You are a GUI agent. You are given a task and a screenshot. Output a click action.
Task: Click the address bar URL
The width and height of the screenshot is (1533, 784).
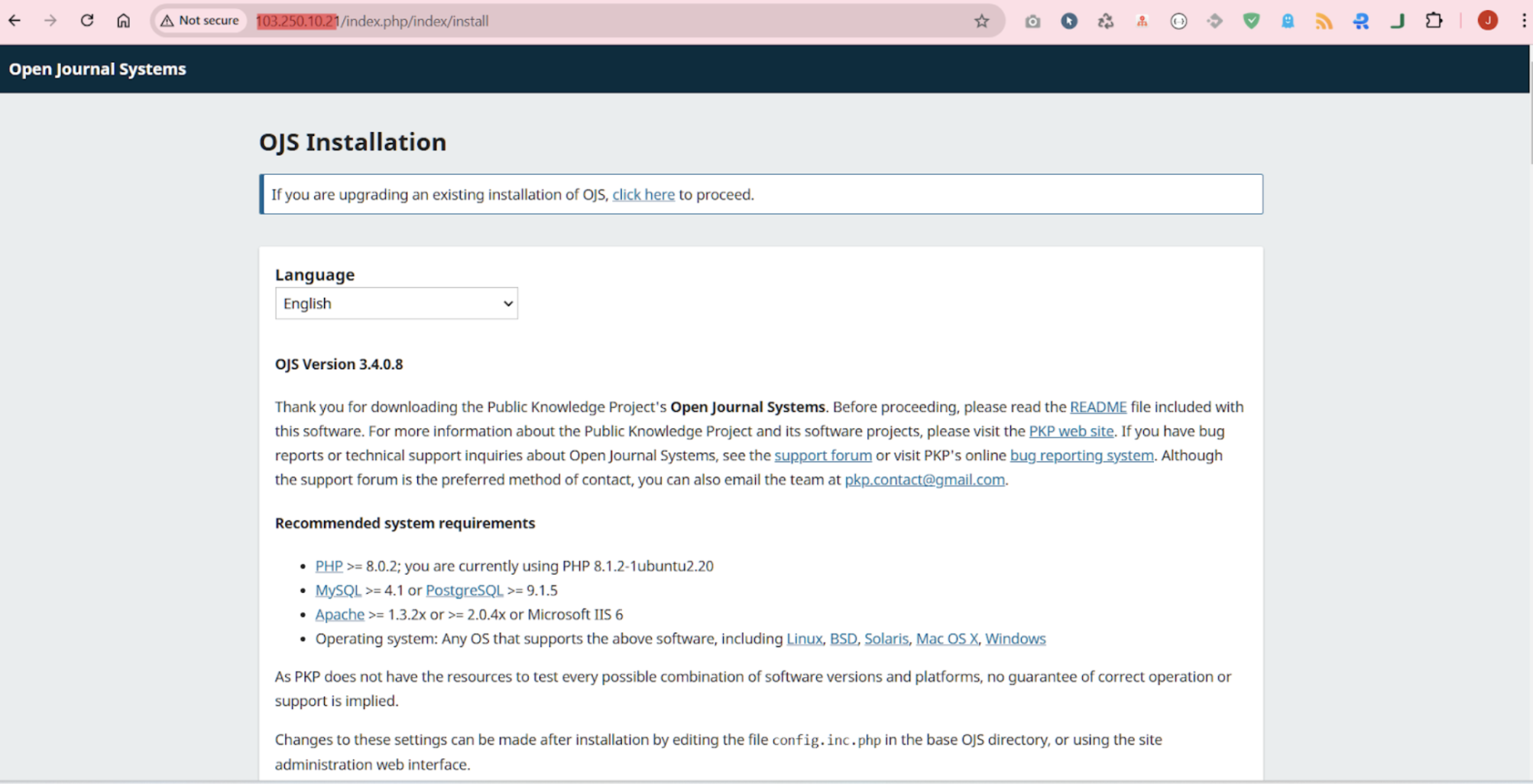coord(372,21)
